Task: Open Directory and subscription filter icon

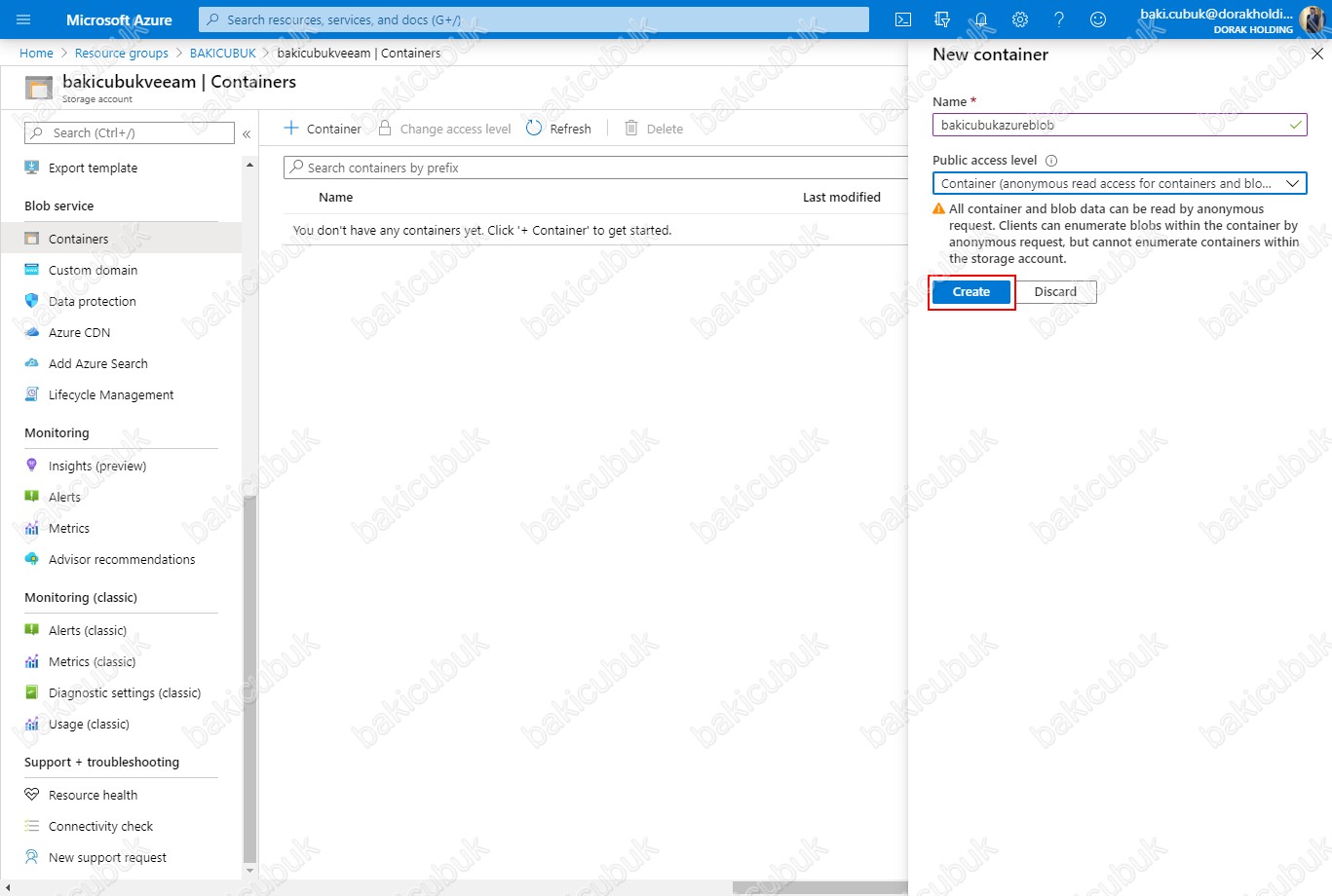Action: click(x=942, y=19)
